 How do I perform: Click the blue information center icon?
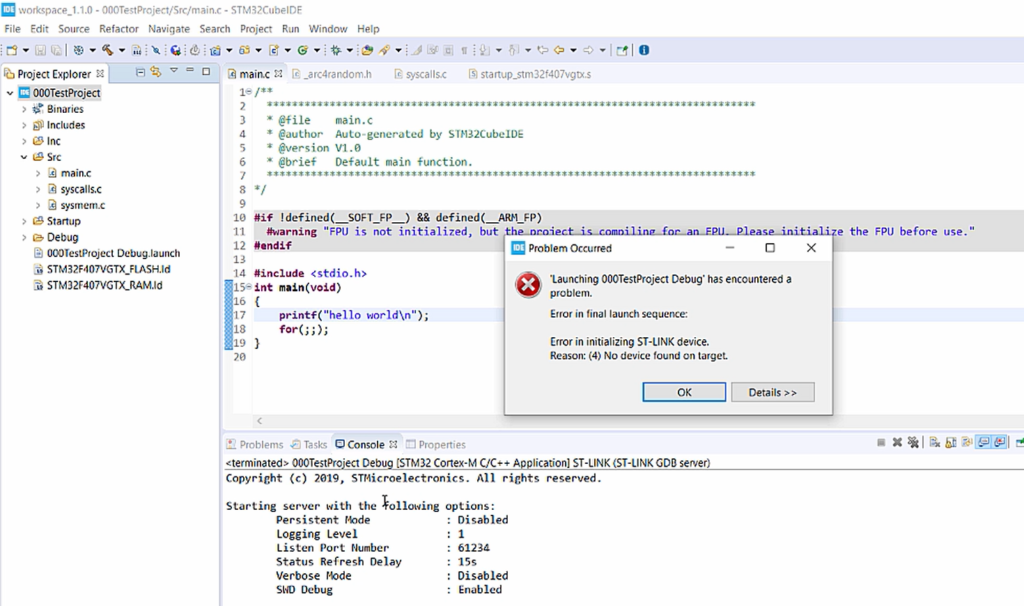pyautogui.click(x=644, y=50)
